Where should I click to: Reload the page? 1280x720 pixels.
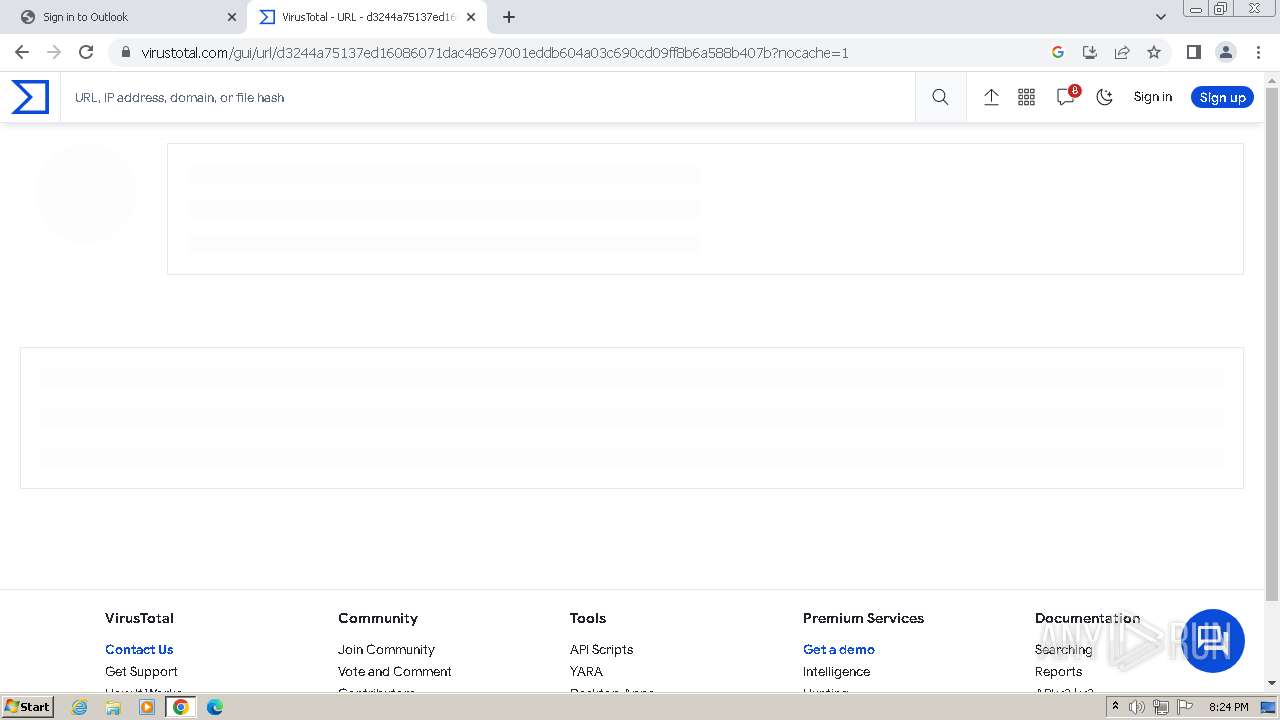[x=86, y=52]
